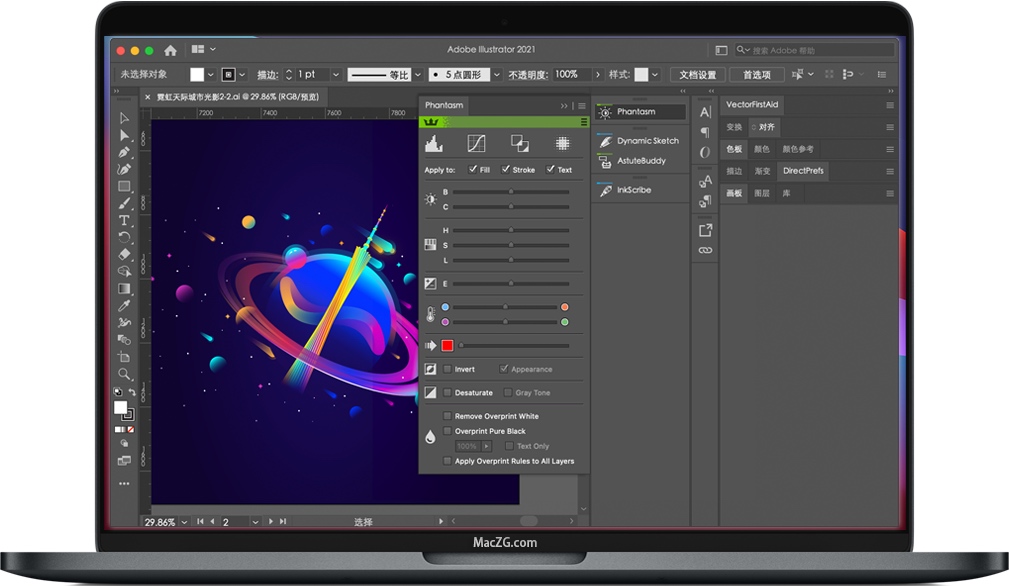Open the 5点圆形 brush definition dropdown
Image resolution: width=1009 pixels, height=586 pixels.
(497, 75)
